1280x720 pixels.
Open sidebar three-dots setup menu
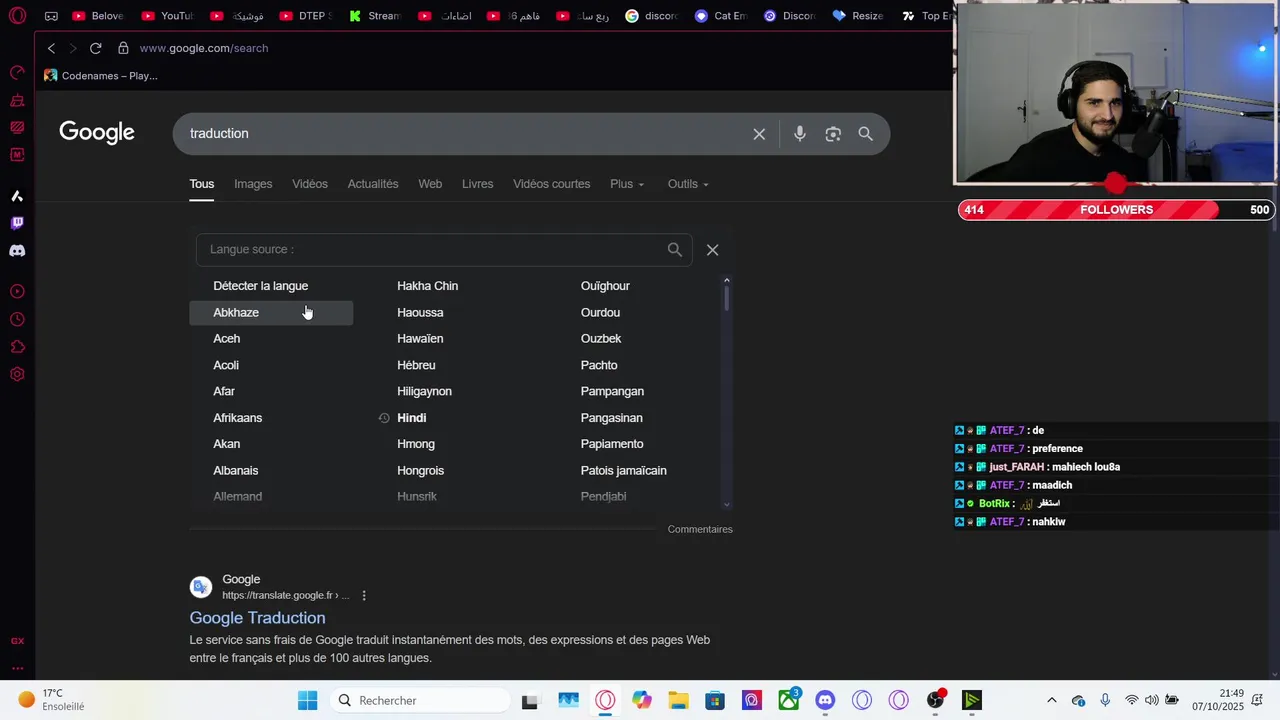[17, 668]
